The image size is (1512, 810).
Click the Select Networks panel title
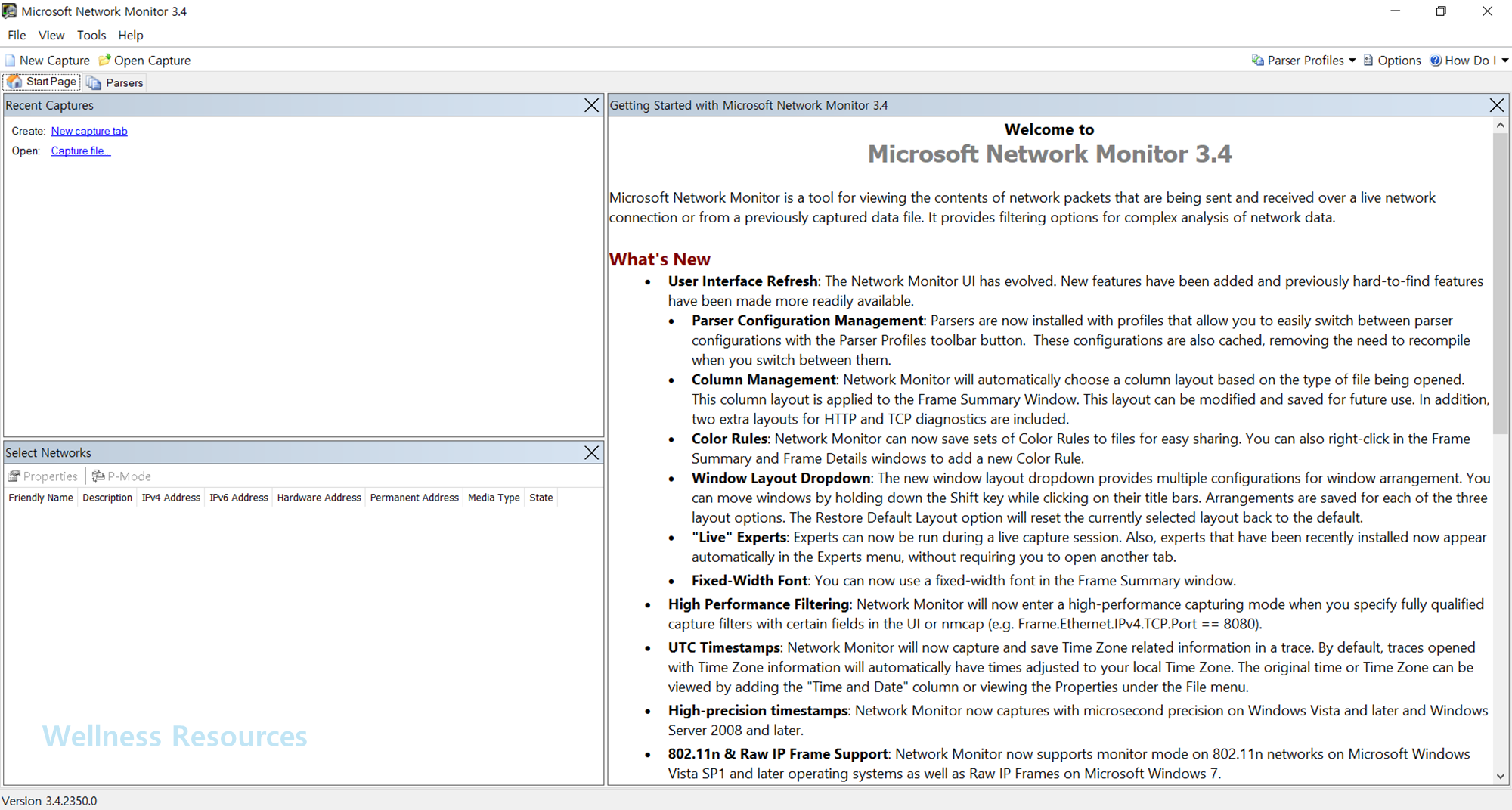tap(48, 452)
